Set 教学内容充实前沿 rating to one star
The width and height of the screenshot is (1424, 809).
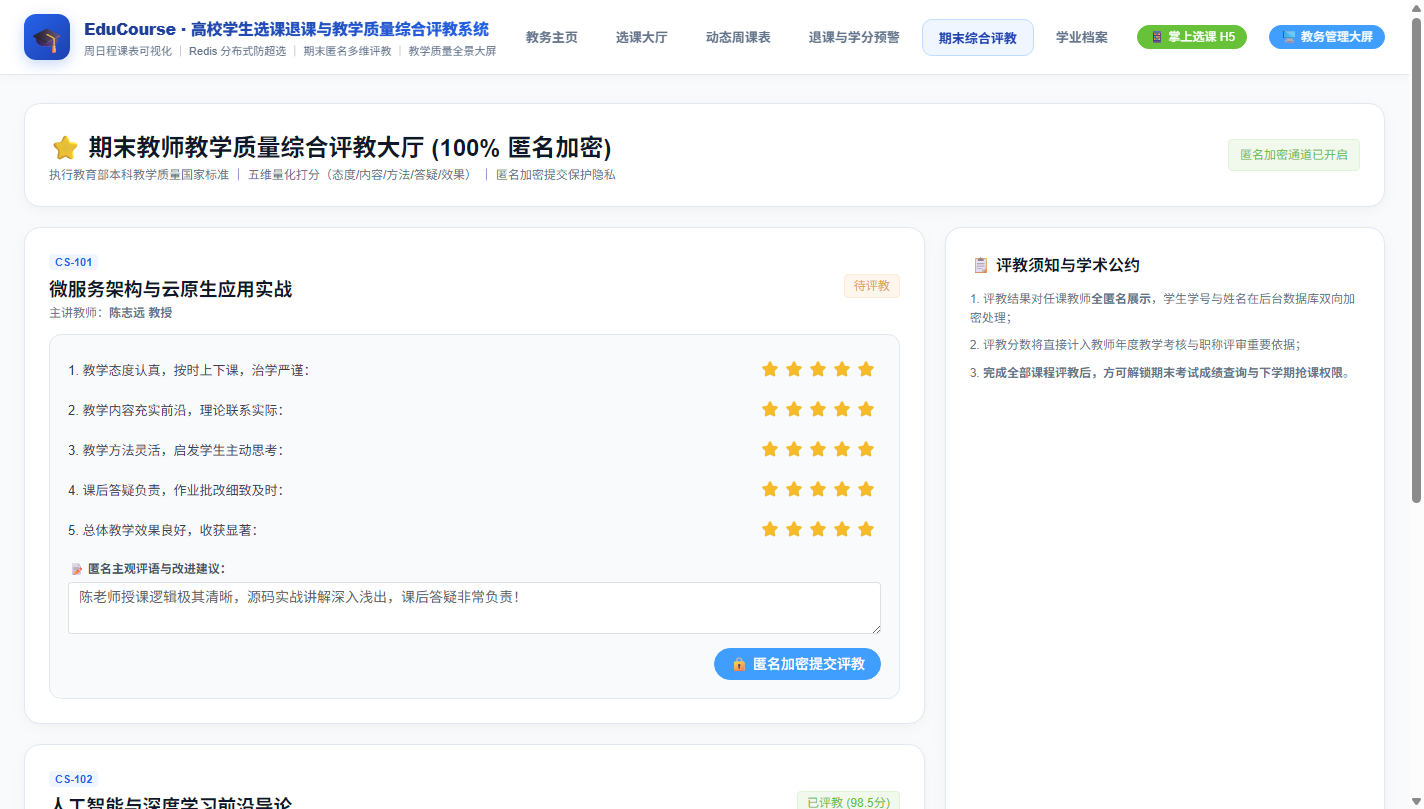pyautogui.click(x=770, y=409)
